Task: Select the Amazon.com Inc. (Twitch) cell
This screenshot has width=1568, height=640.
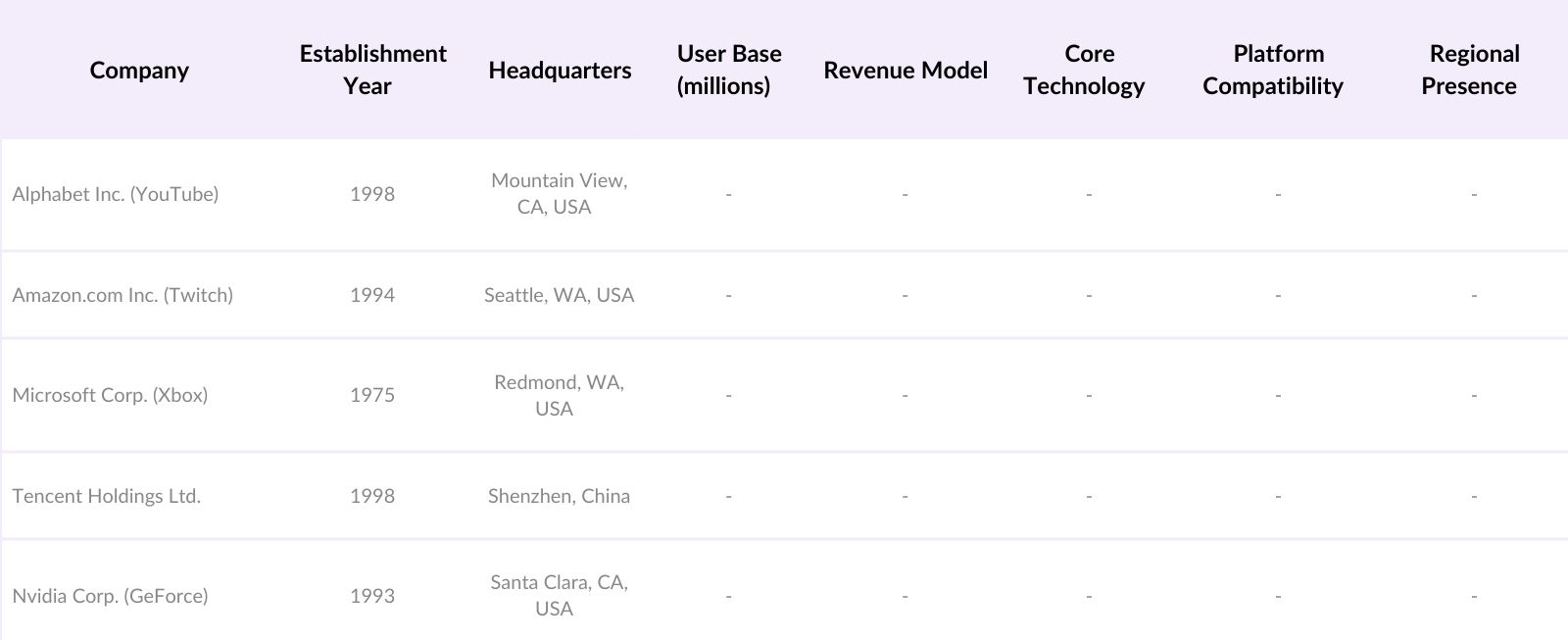Action: tap(122, 295)
